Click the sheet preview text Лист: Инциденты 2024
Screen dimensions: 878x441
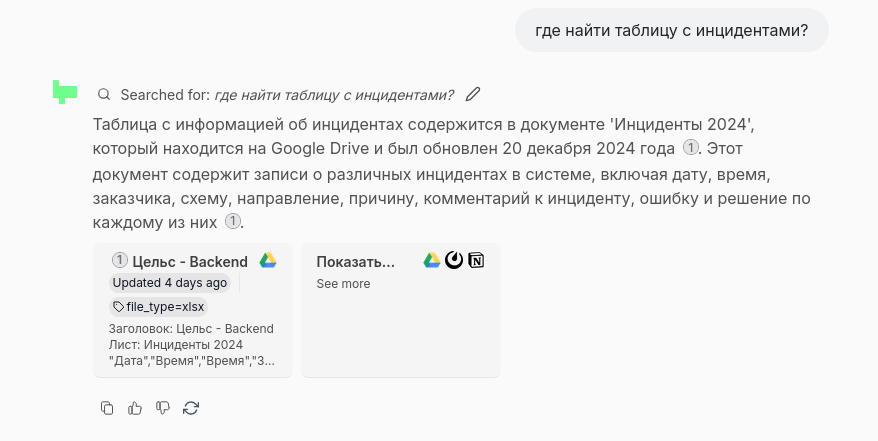pos(175,345)
